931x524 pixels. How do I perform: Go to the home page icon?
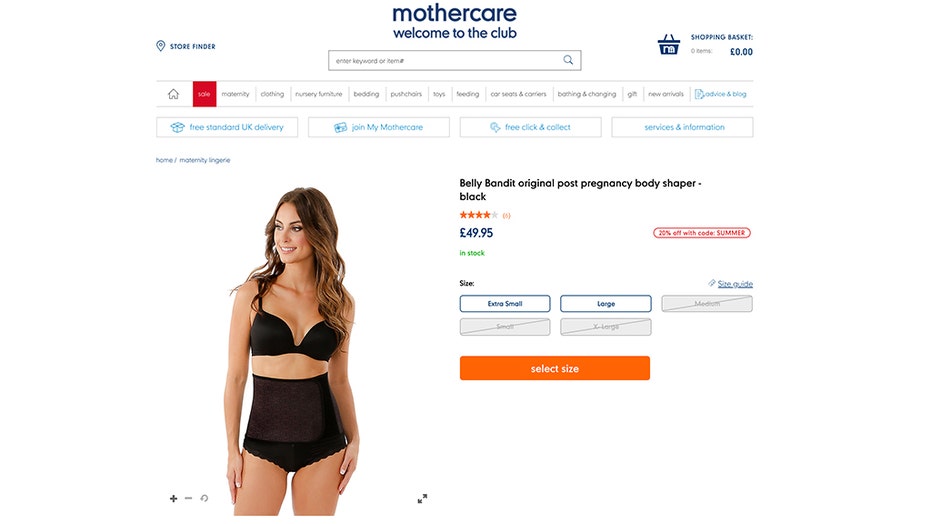tap(173, 94)
